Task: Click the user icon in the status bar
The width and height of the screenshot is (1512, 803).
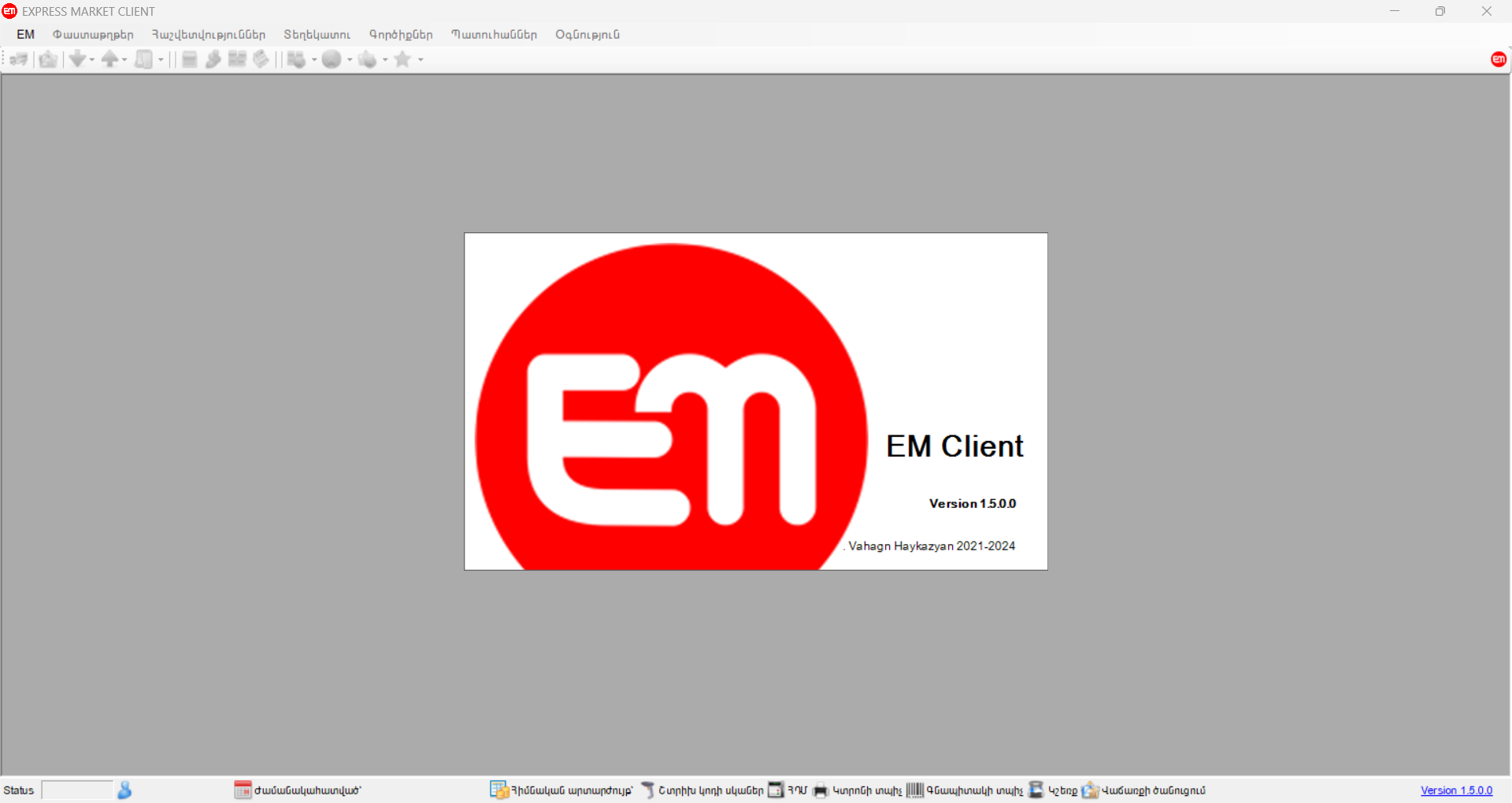Action: pyautogui.click(x=124, y=790)
